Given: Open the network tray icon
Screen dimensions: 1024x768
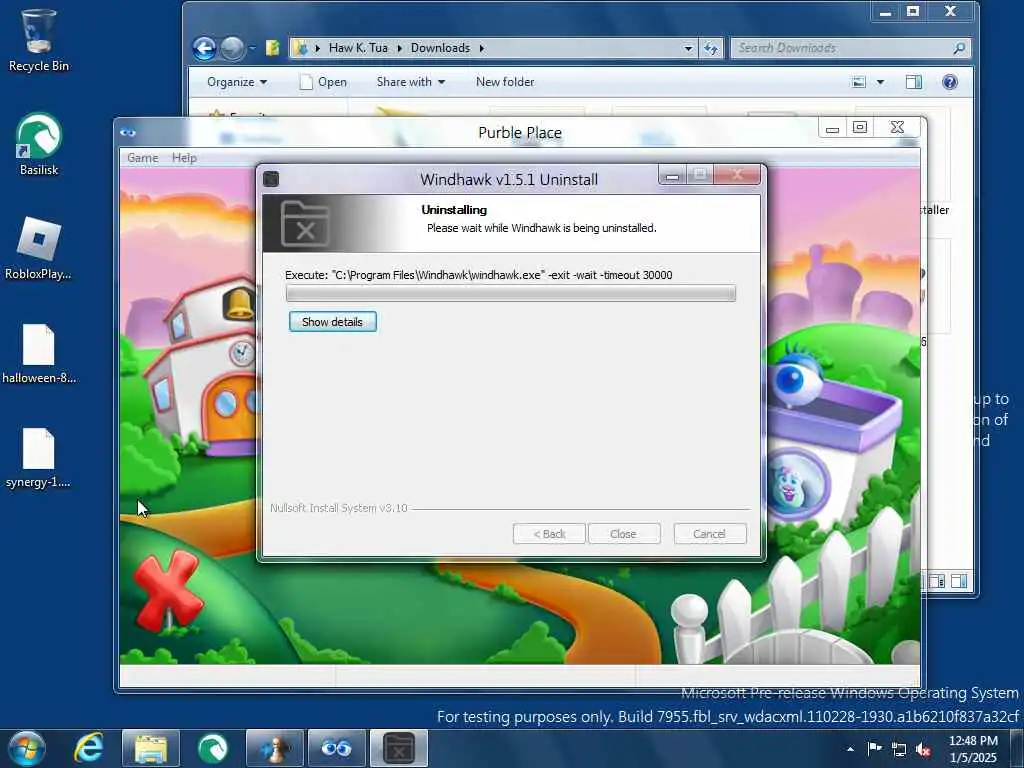Looking at the screenshot, I should pos(899,749).
